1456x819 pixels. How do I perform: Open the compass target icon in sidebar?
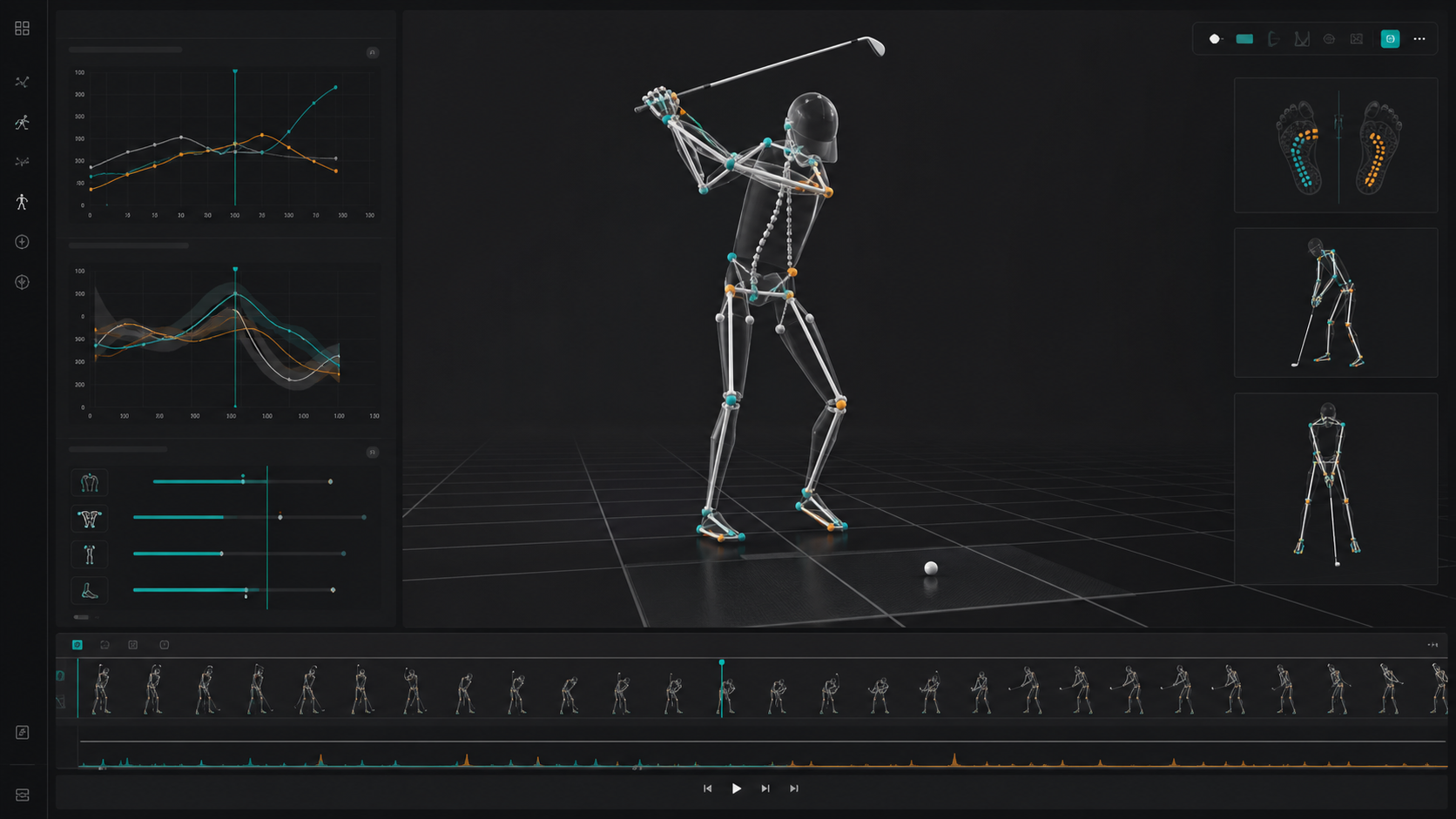click(x=23, y=282)
